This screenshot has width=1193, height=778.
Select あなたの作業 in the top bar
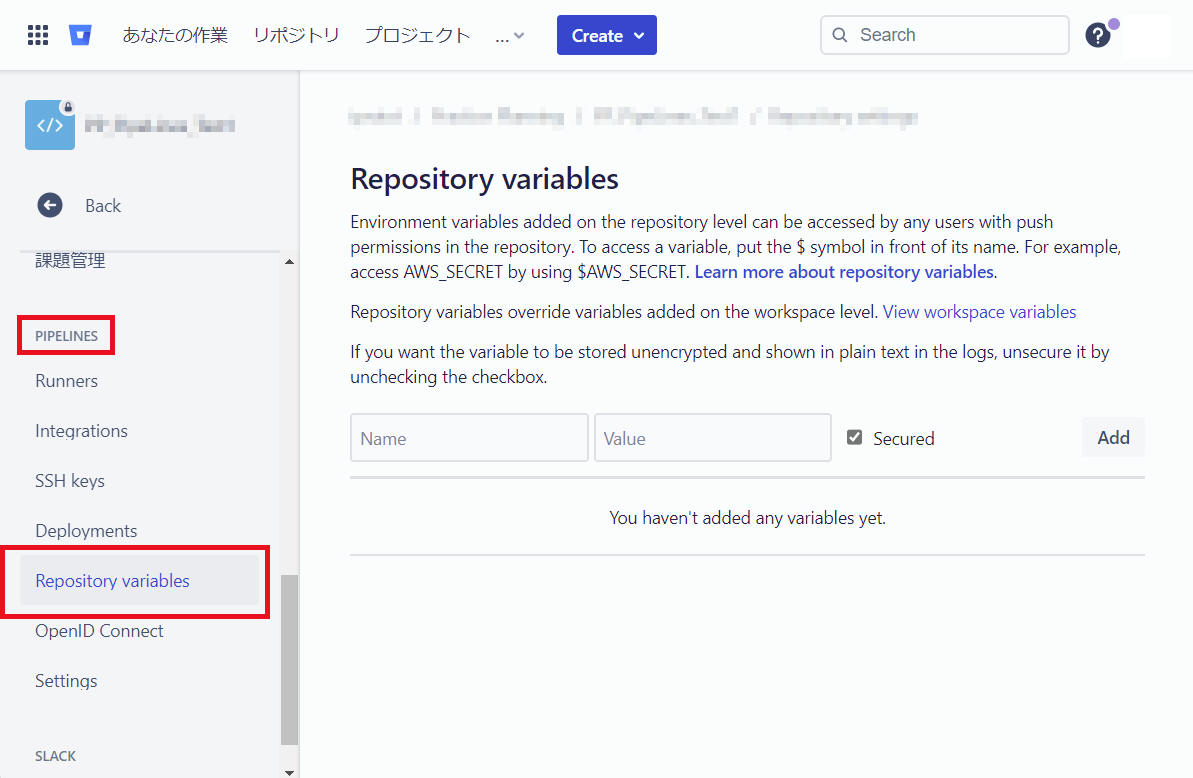[175, 34]
